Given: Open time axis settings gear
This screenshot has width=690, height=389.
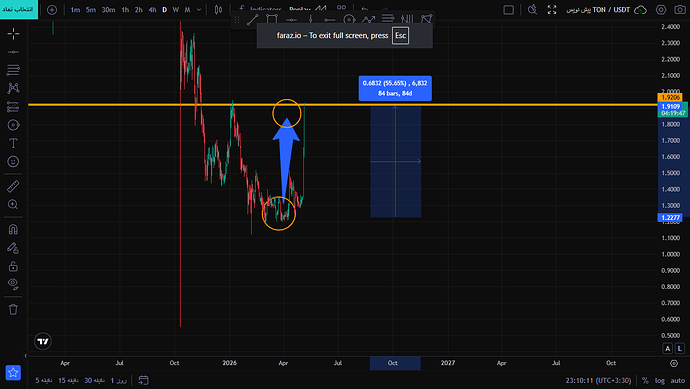Looking at the screenshot, I should click(674, 363).
